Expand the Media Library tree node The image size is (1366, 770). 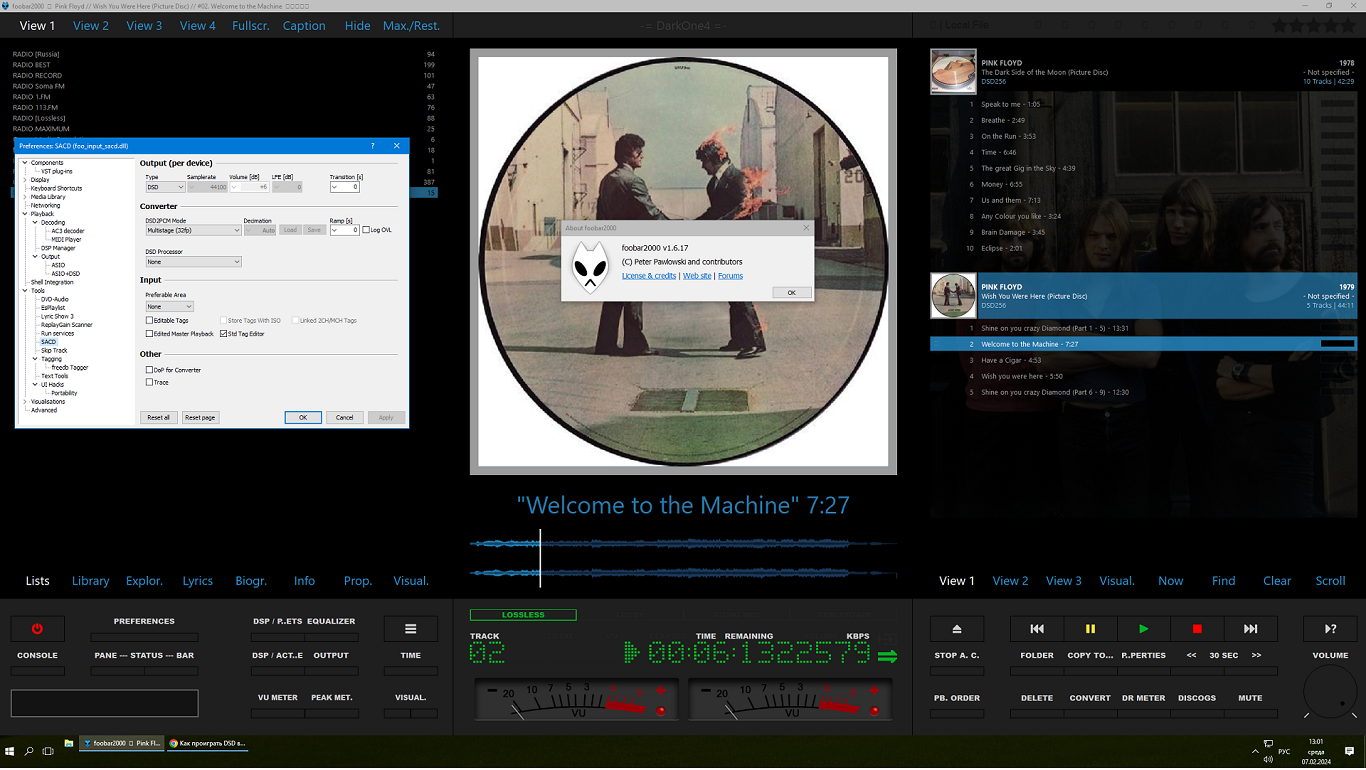(x=25, y=197)
